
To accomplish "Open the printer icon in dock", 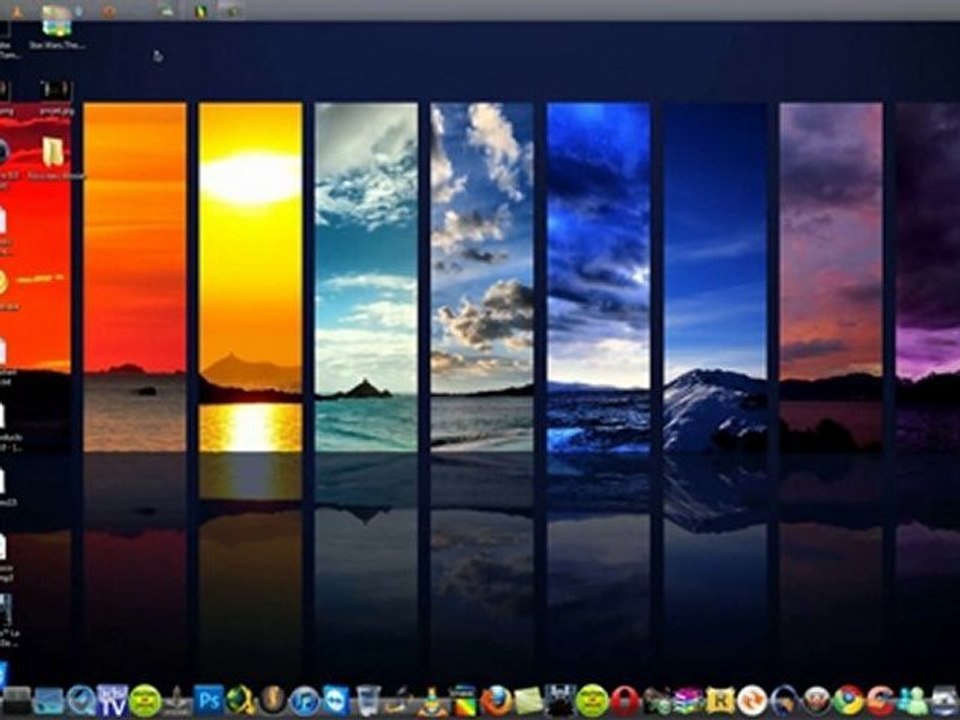I will (x=945, y=702).
